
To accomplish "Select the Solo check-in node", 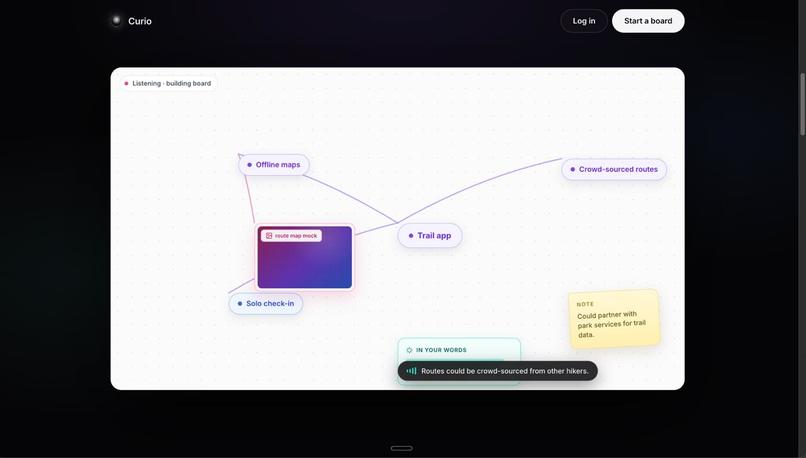I will [x=266, y=303].
